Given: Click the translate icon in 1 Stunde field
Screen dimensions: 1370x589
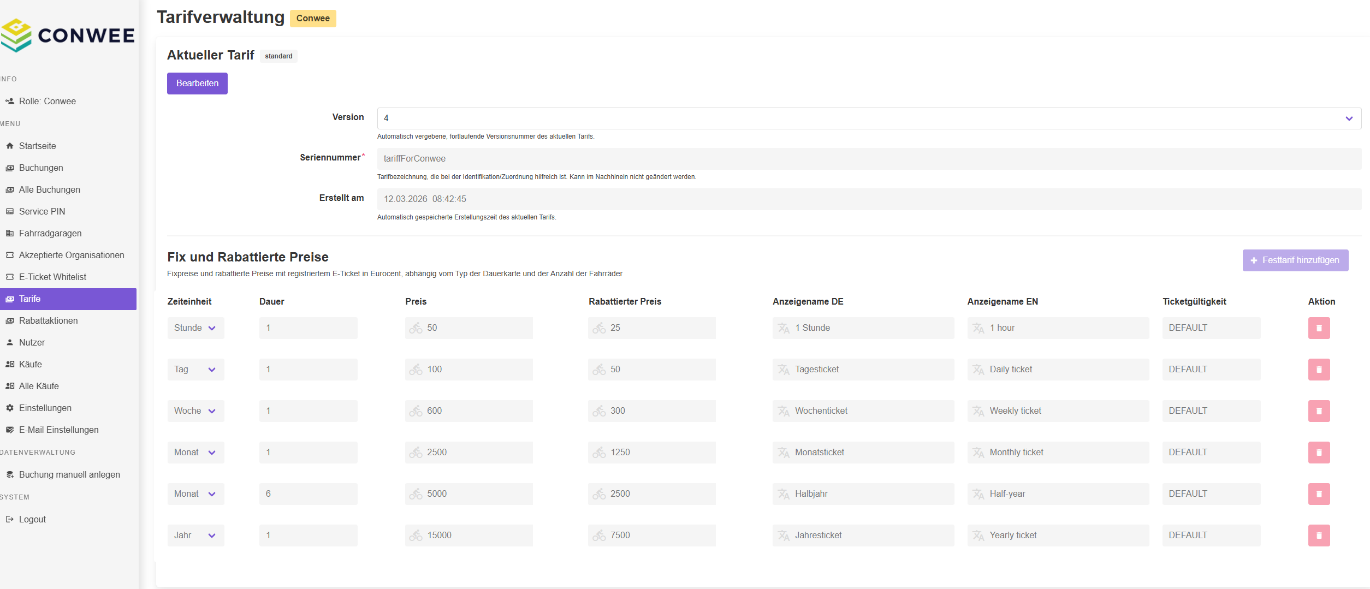Looking at the screenshot, I should 784,328.
